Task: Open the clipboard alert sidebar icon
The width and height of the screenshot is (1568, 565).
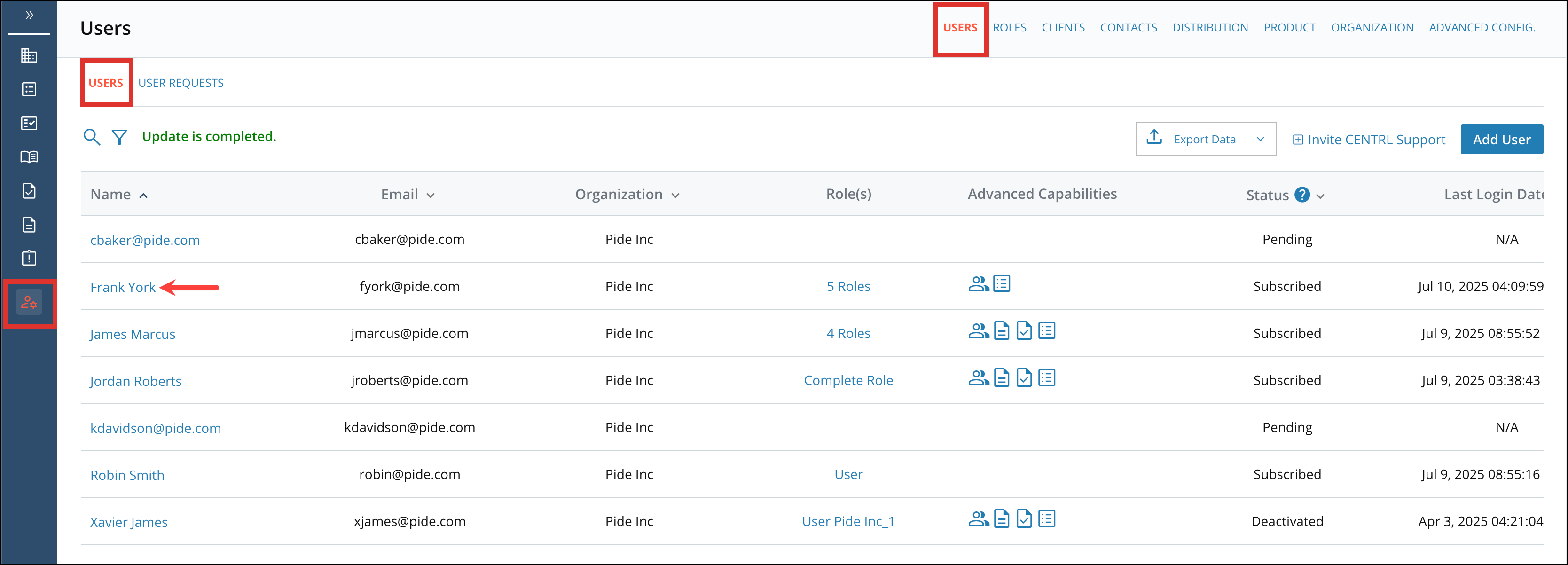Action: tap(29, 258)
